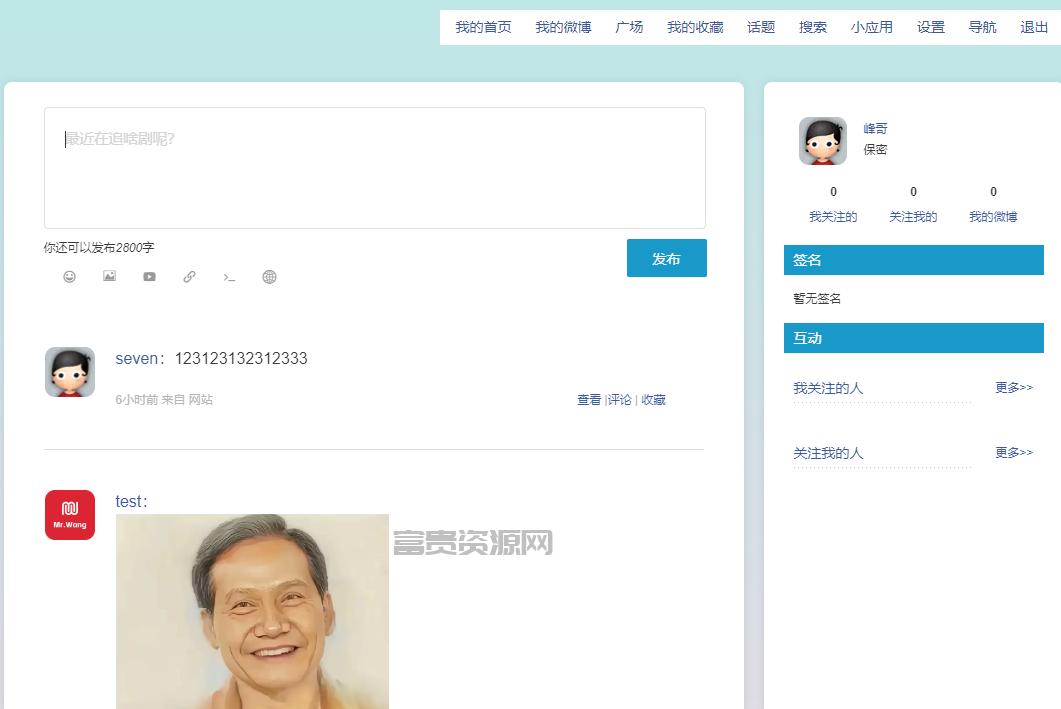Click the 我关注的人 heading
The image size is (1061, 709).
[828, 388]
